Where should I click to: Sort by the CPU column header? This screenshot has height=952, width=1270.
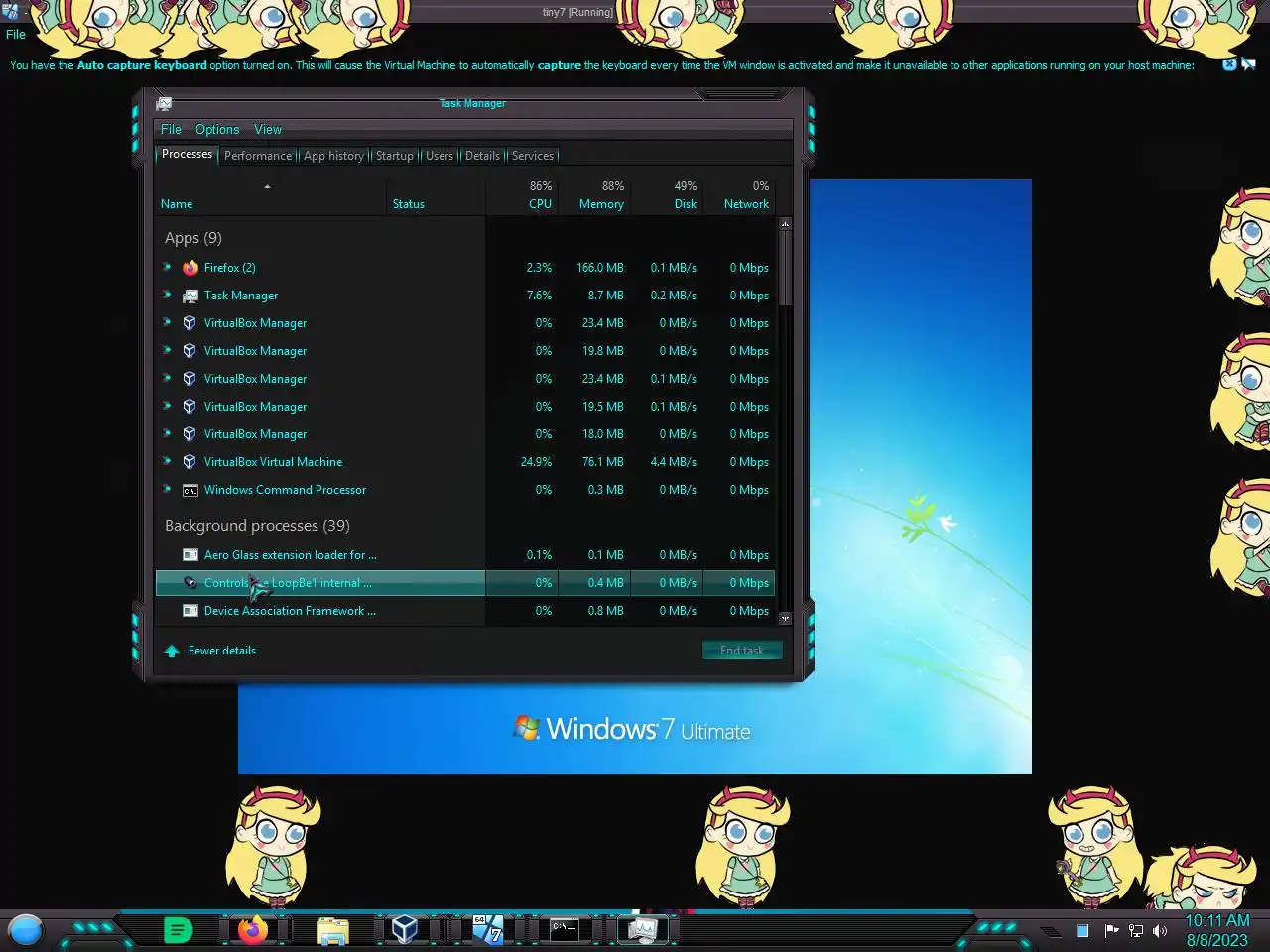[522, 196]
